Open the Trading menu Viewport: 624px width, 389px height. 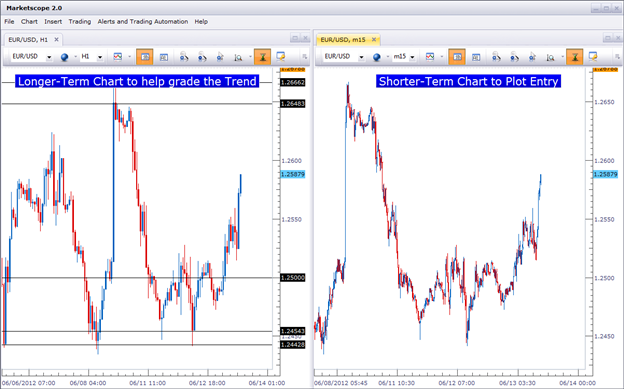80,22
